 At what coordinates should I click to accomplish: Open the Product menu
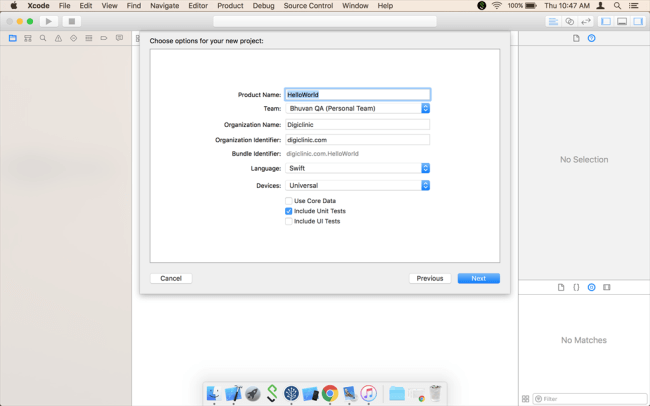[x=230, y=6]
